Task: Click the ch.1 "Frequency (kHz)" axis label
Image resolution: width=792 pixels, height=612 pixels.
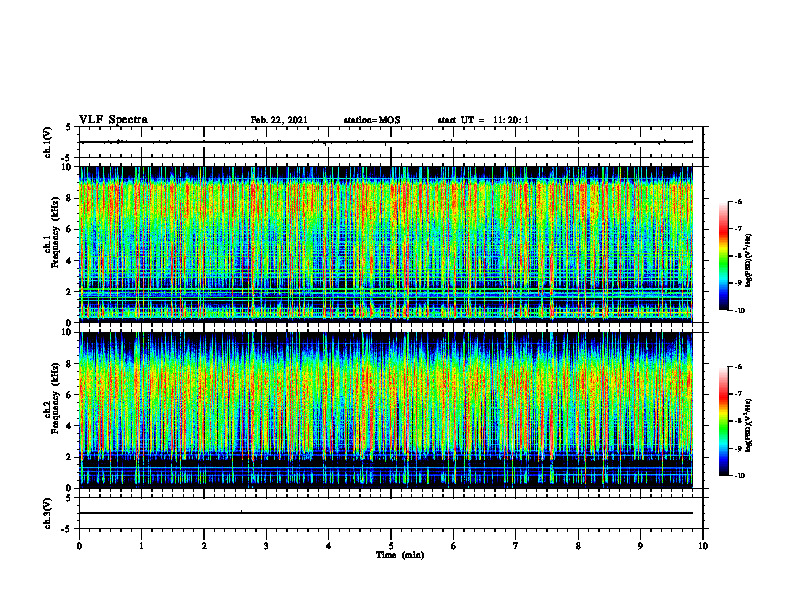Action: tap(55, 233)
